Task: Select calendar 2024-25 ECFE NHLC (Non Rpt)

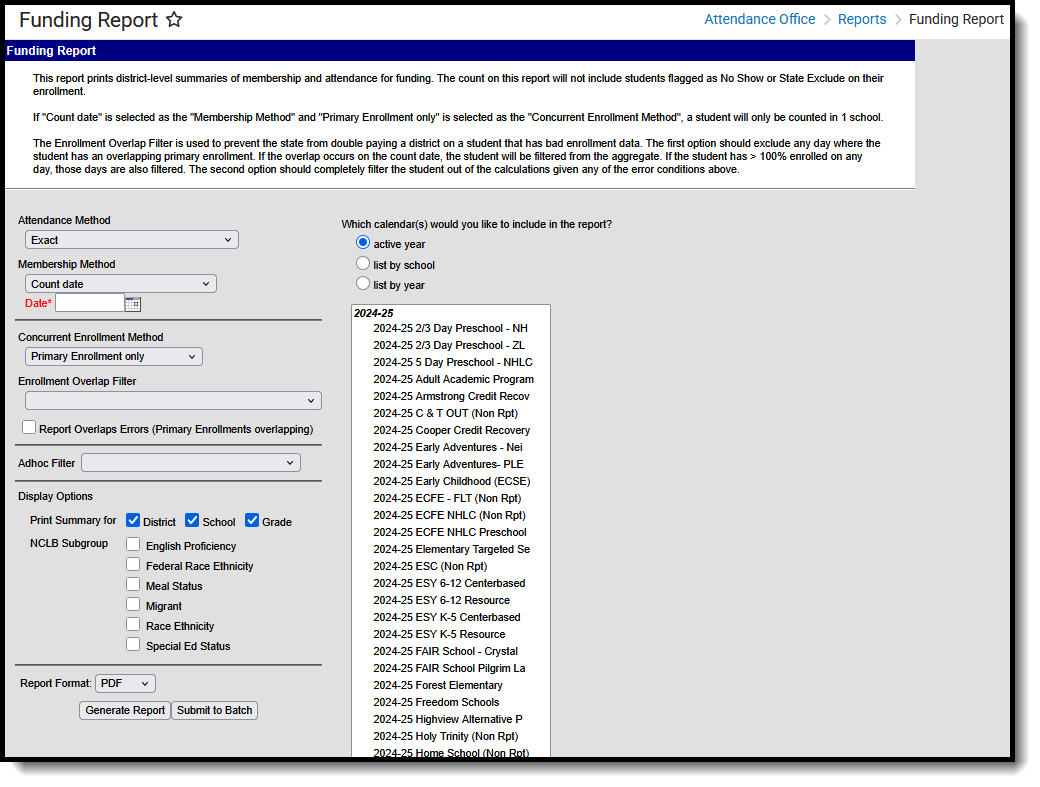Action: [x=449, y=515]
